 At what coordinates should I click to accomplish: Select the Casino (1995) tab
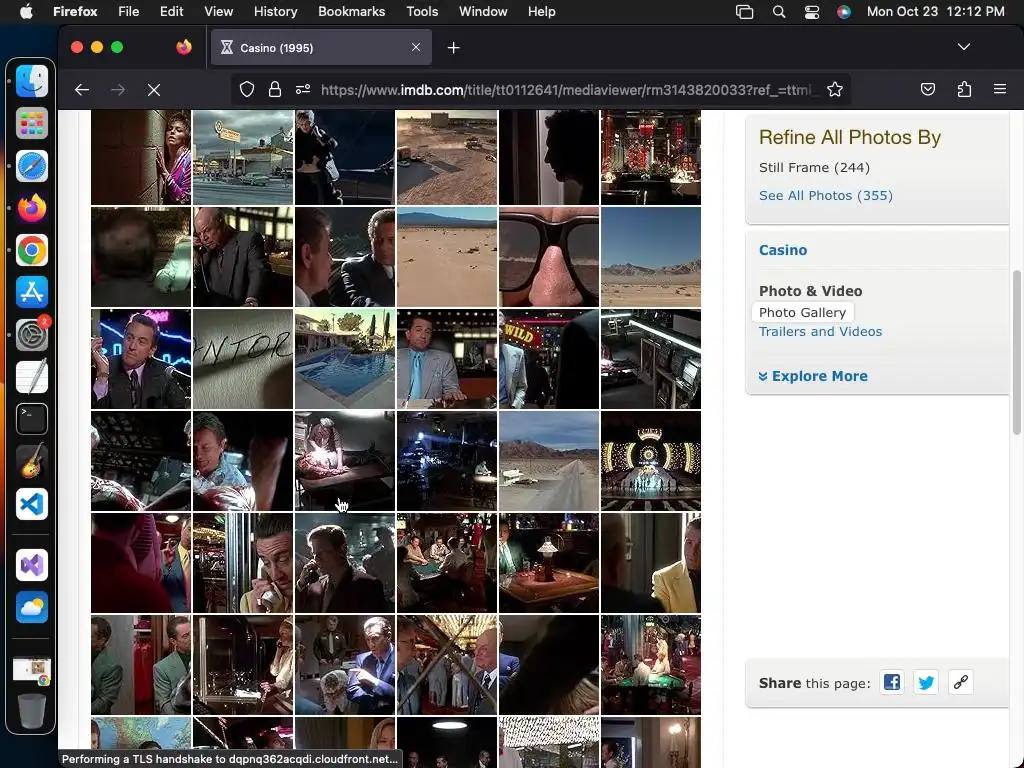321,48
